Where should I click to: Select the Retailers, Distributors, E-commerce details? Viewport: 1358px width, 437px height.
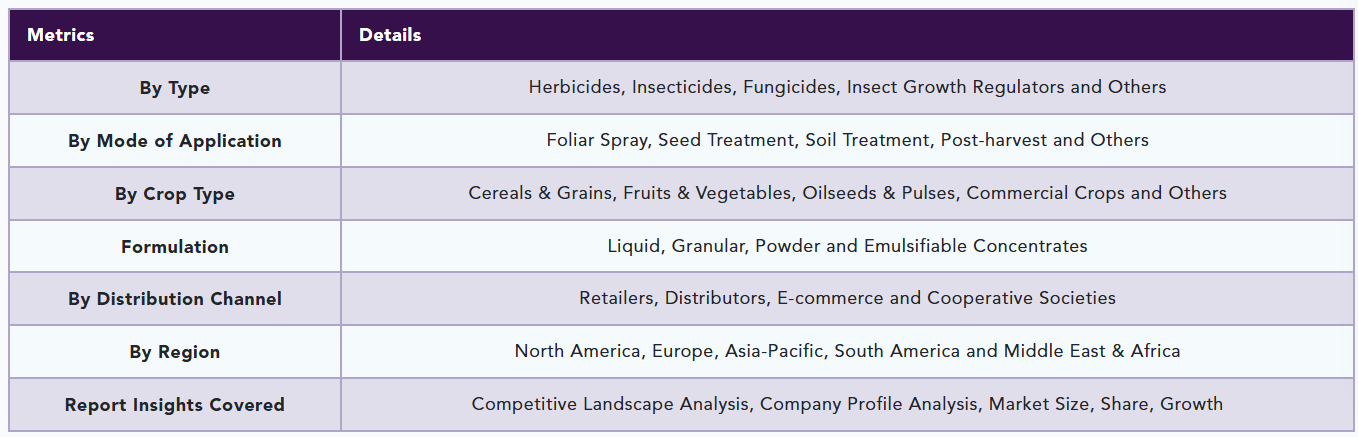(x=847, y=298)
